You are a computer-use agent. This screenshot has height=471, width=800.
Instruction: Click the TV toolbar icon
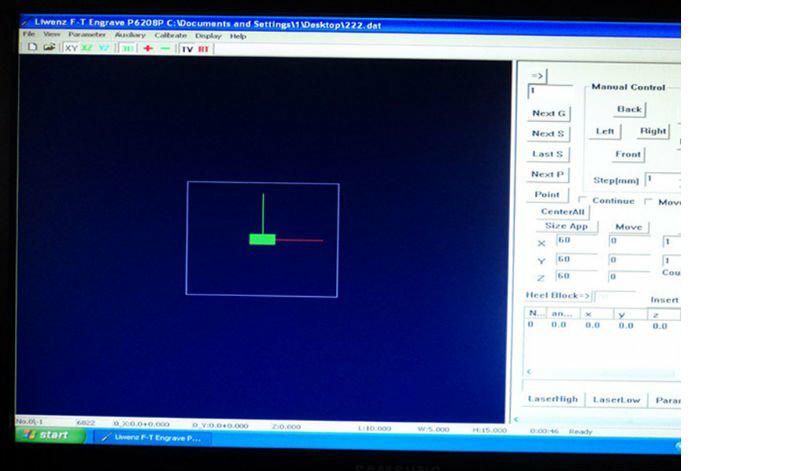(187, 47)
